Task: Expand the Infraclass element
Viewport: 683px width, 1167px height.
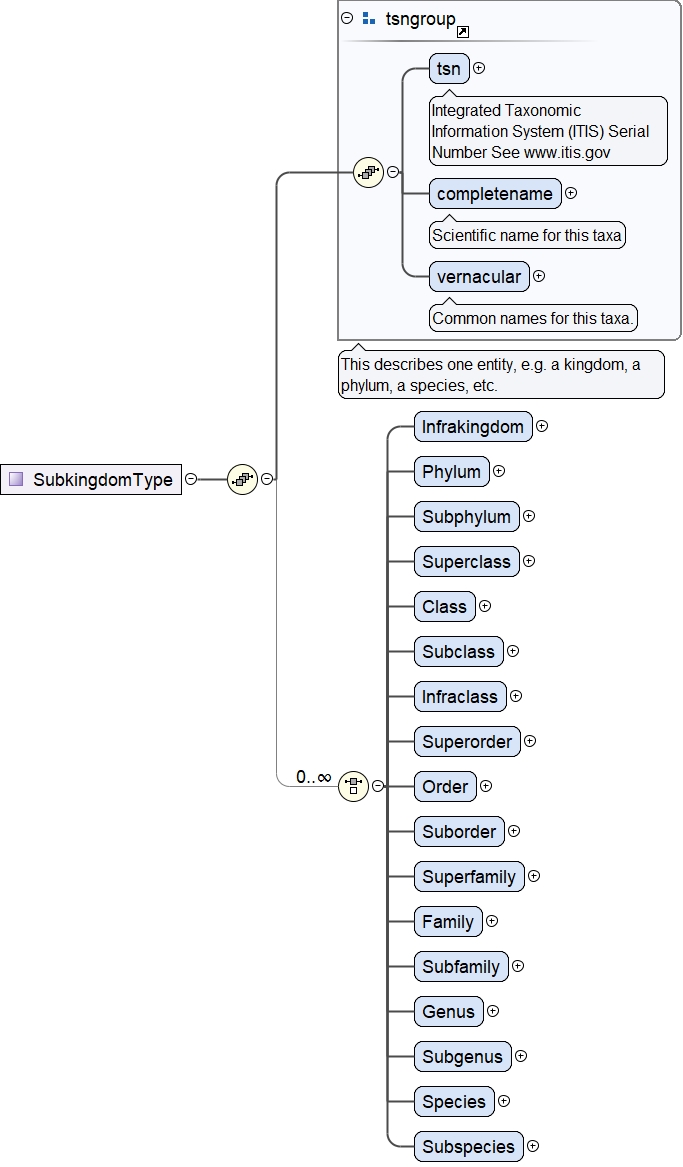Action: 516,697
